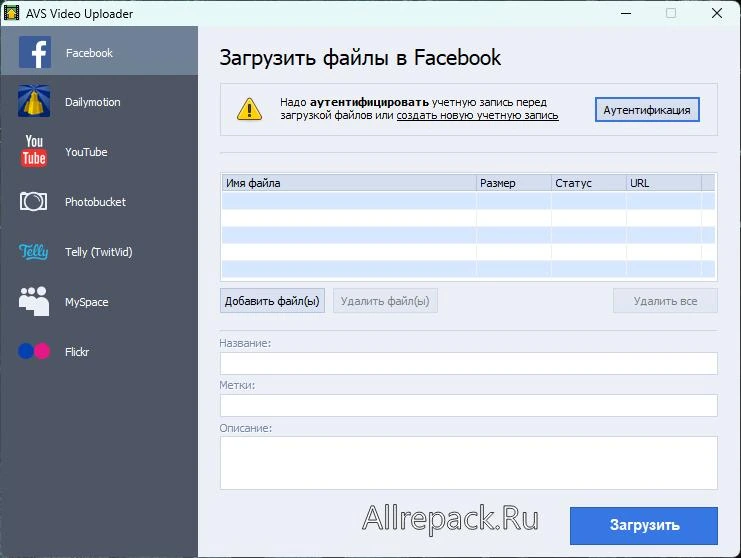Click the Удалить все button
The image size is (741, 558).
coord(665,301)
